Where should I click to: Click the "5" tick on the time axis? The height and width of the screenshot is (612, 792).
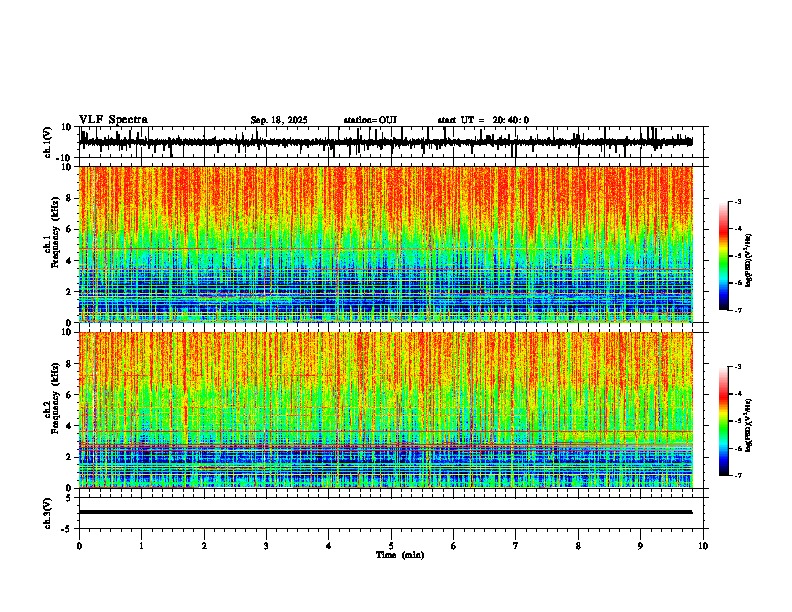(391, 546)
